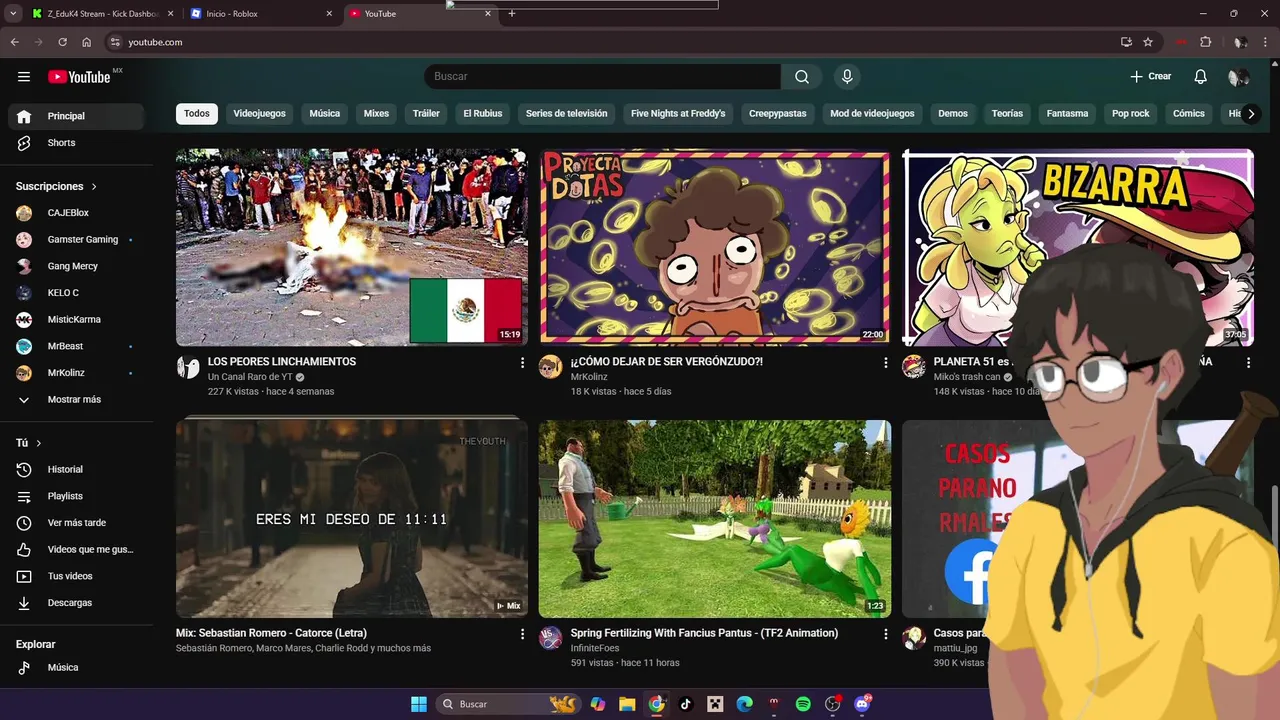Expand the Suscripciones section
The width and height of the screenshot is (1280, 720).
[57, 187]
